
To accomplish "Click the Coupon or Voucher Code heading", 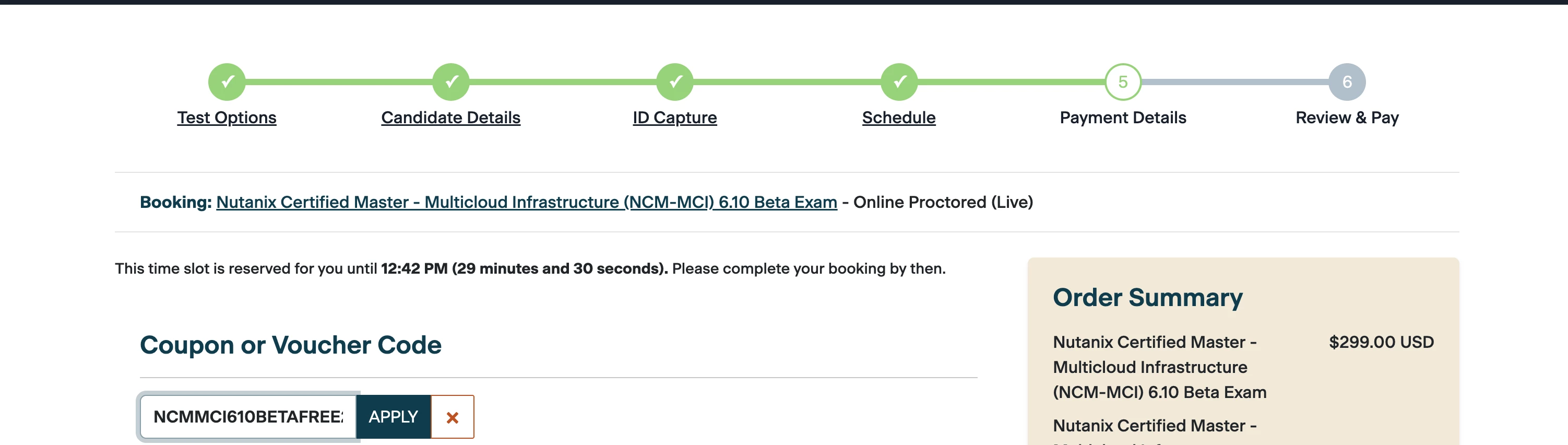I will [x=290, y=345].
